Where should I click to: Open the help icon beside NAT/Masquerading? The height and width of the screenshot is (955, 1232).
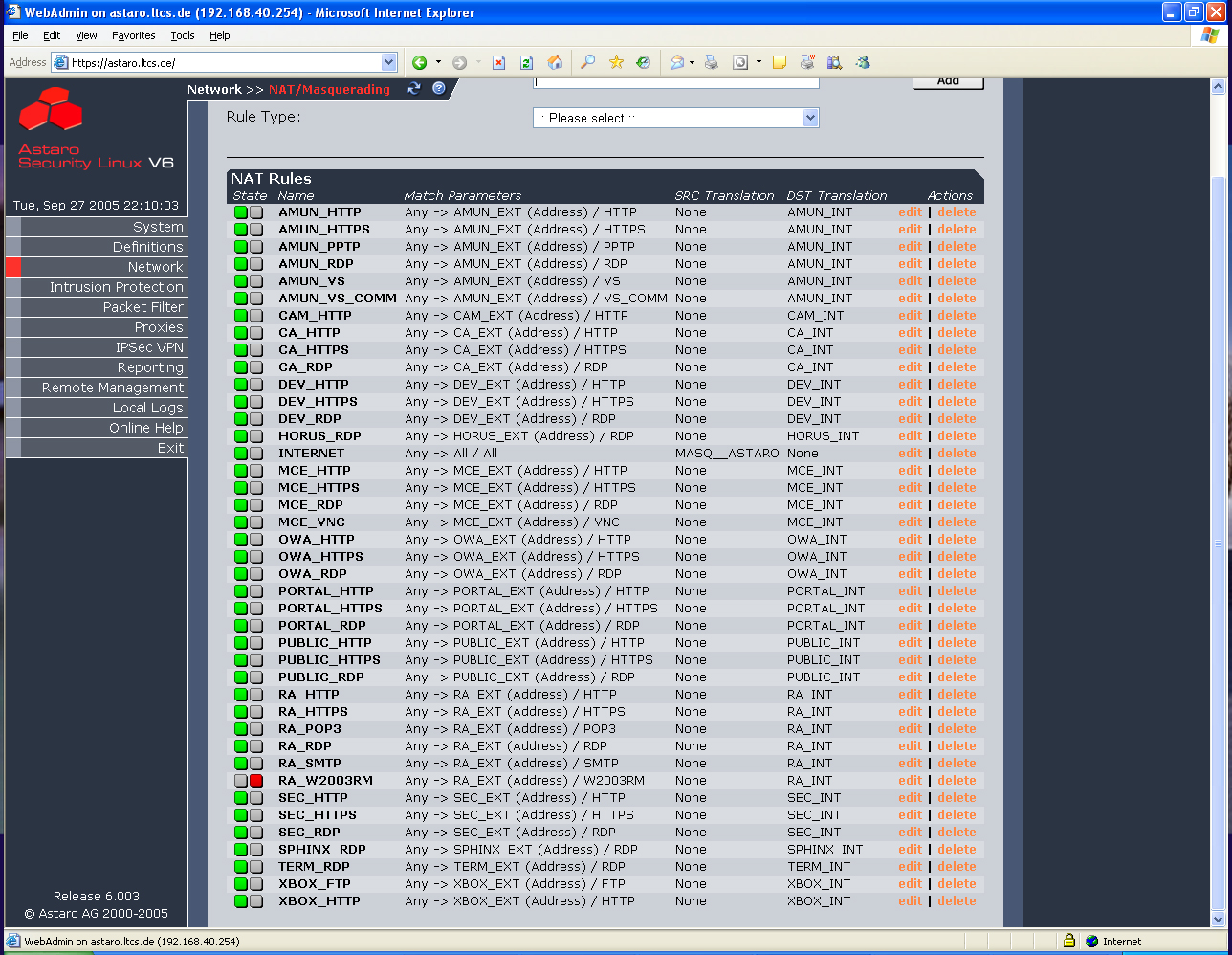(x=439, y=89)
